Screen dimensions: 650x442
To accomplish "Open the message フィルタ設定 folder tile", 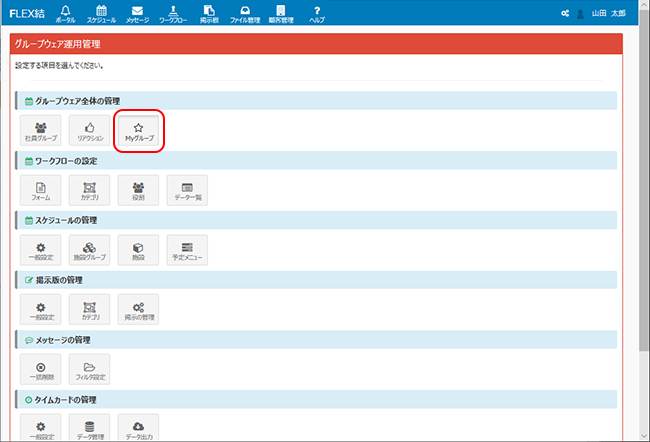I will pos(90,369).
